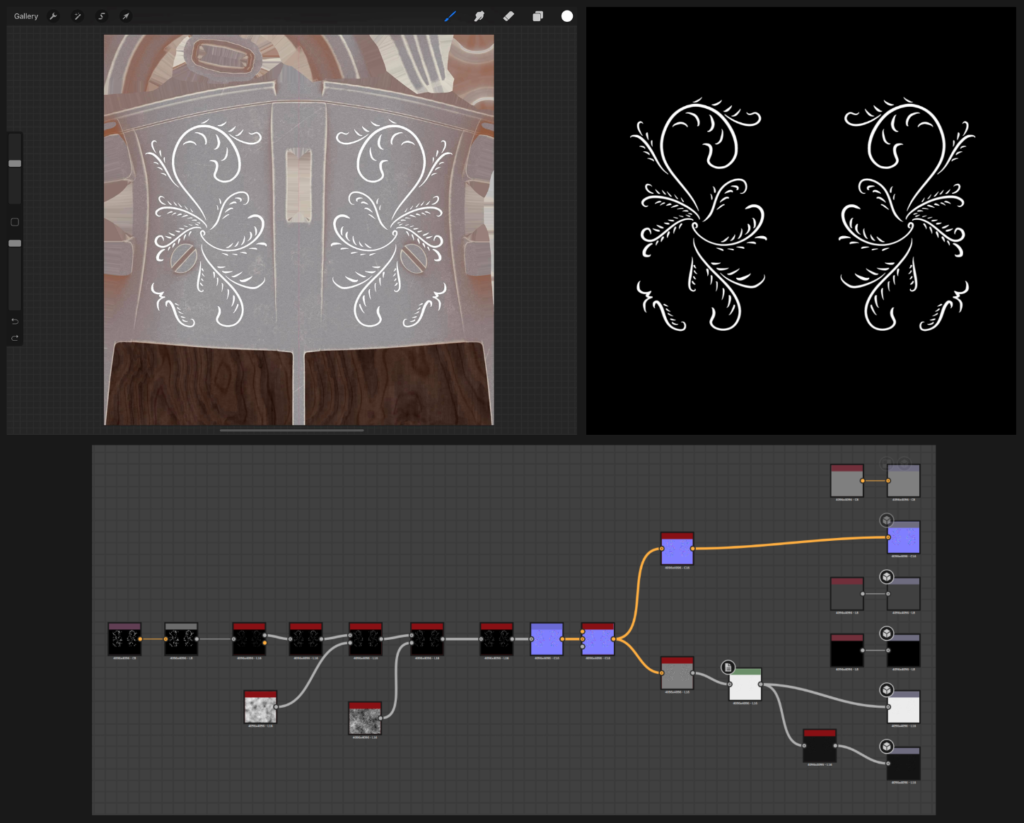Click the output pin of white clouds node
The image size is (1024, 823).
coord(276,707)
